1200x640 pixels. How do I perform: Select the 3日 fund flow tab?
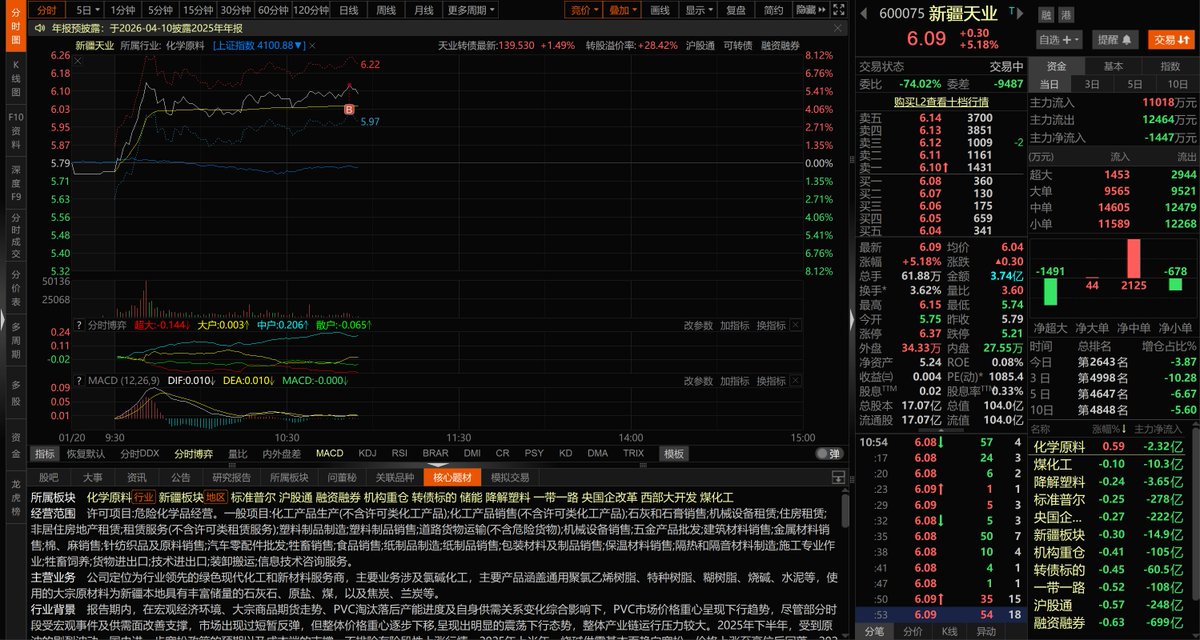(x=1093, y=84)
